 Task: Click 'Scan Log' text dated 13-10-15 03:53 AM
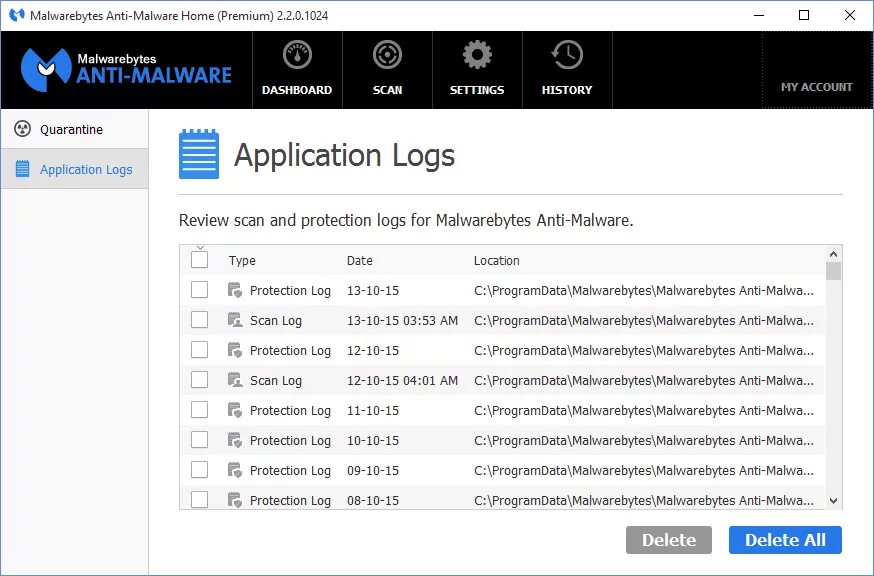point(276,321)
